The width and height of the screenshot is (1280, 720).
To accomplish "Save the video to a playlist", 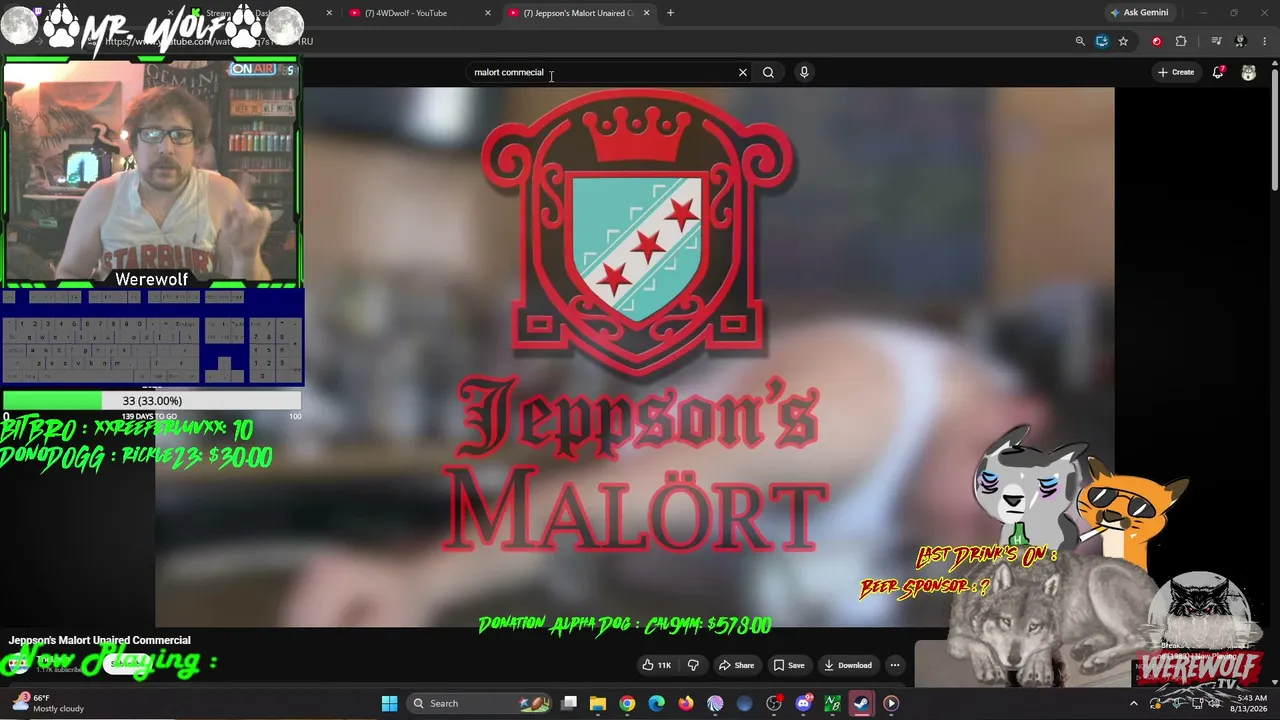I will (789, 665).
